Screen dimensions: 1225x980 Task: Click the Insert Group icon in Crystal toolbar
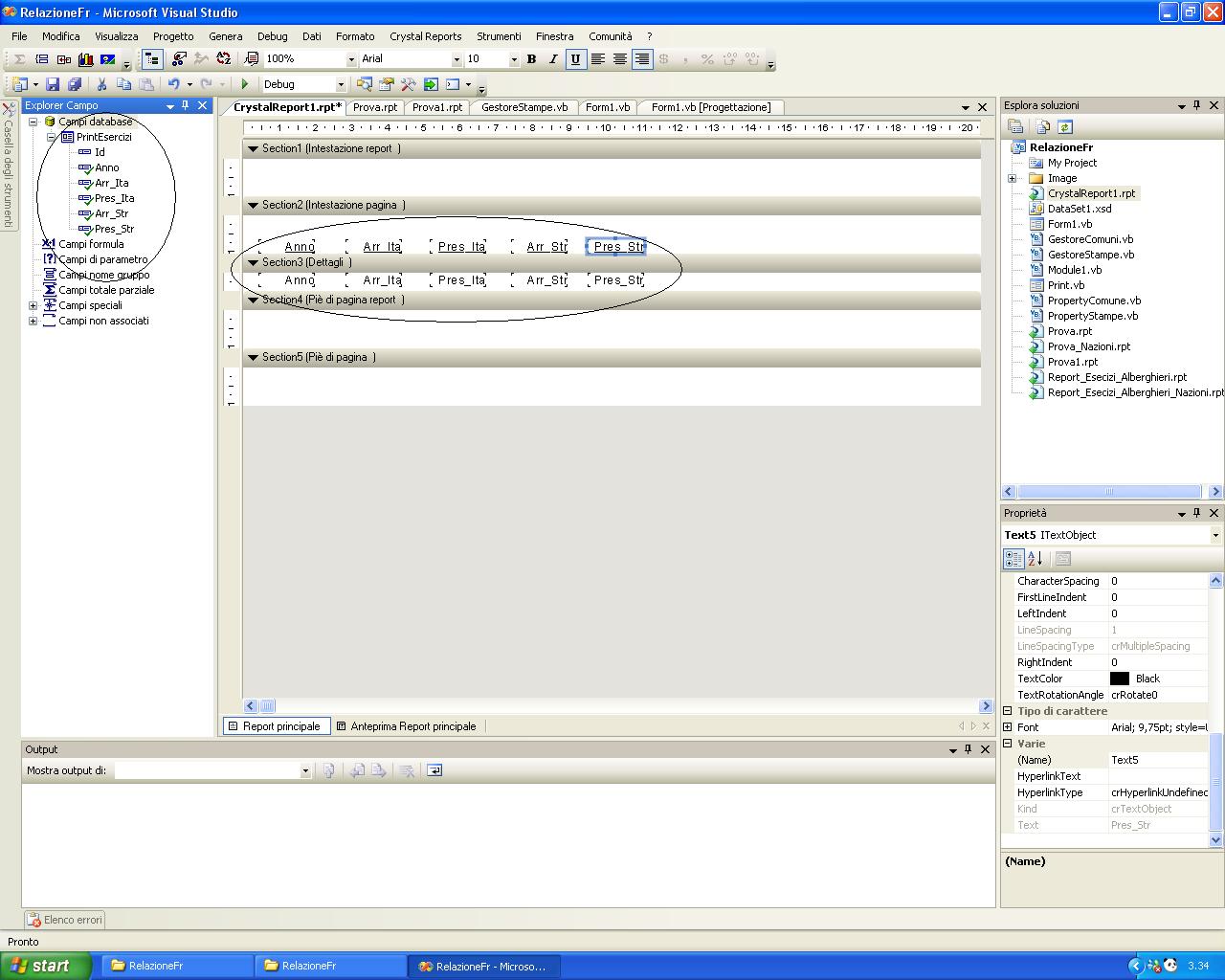click(x=42, y=59)
